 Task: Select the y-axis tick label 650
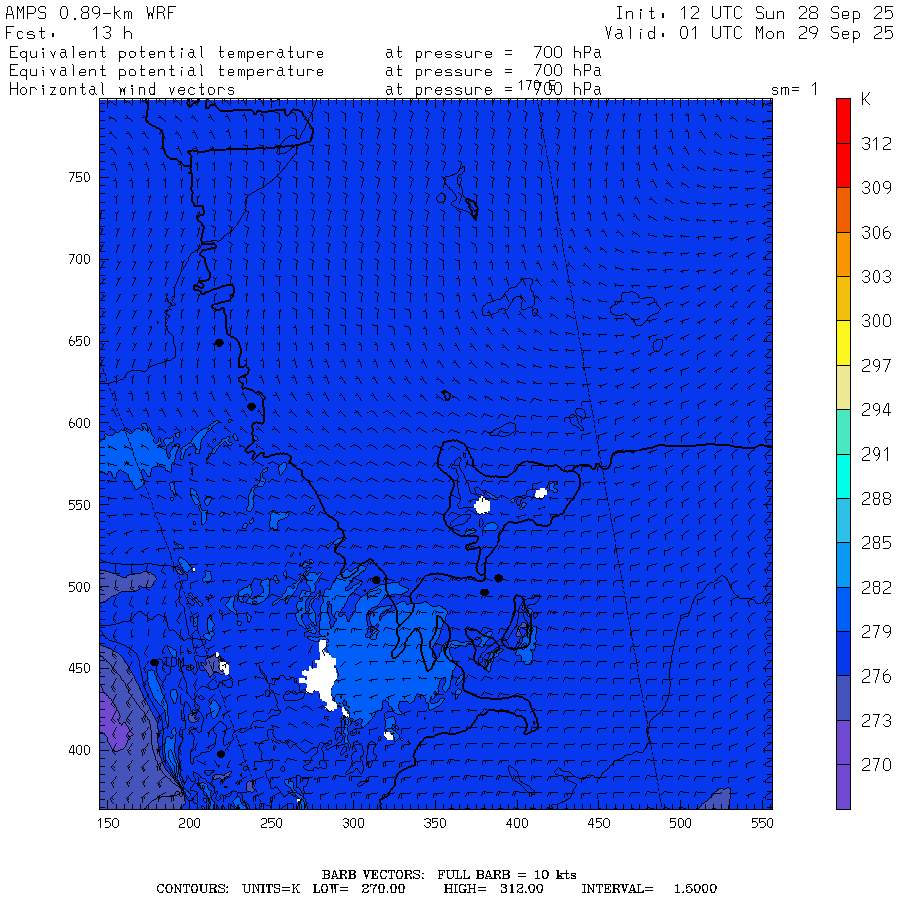79,342
